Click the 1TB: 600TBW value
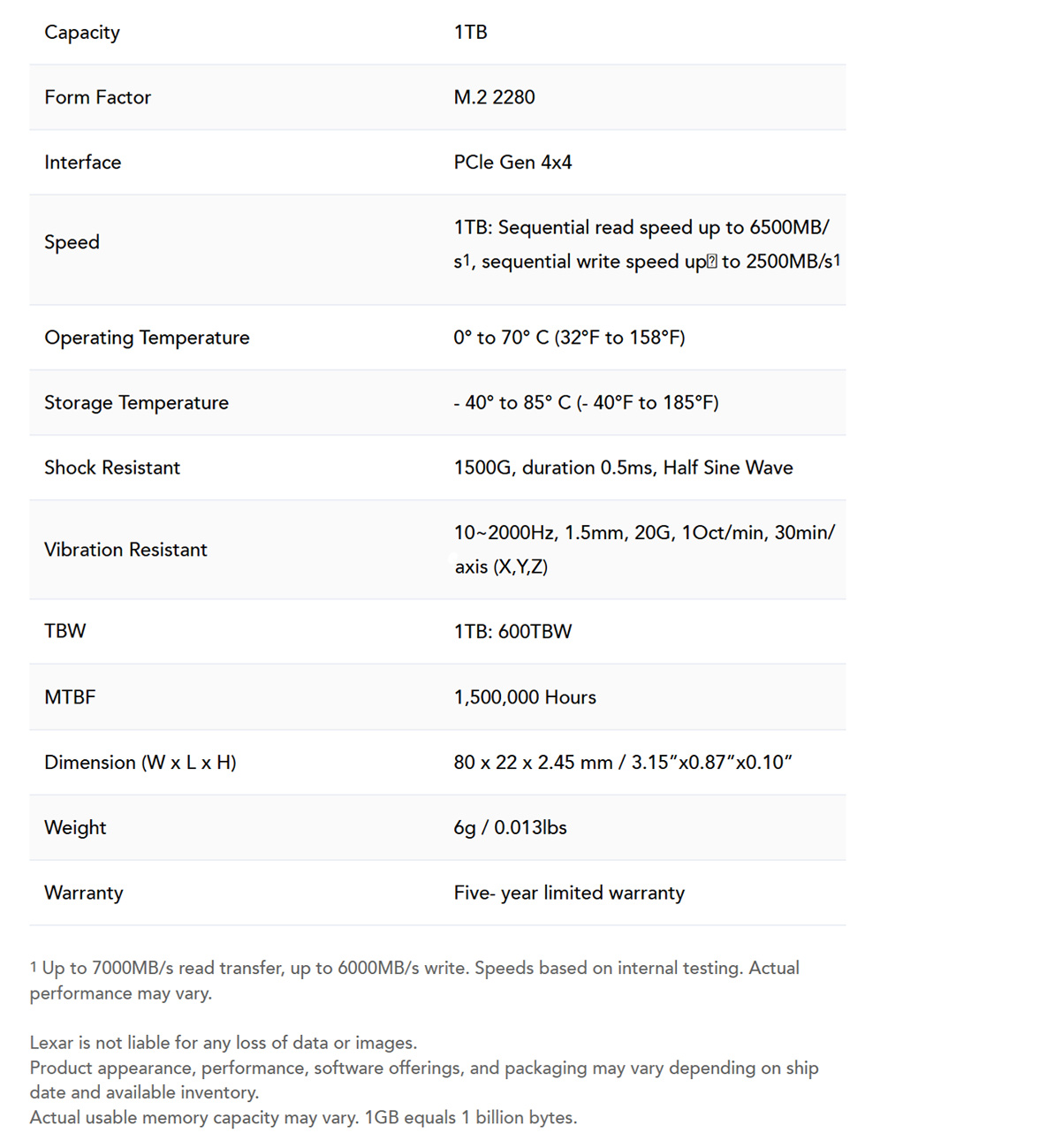This screenshot has height=1148, width=1047. (512, 631)
